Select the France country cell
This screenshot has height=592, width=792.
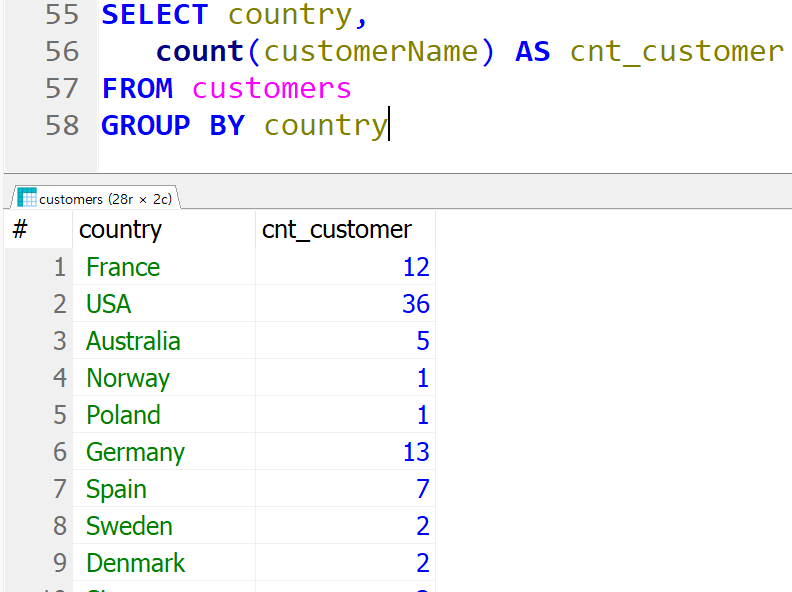pos(164,267)
